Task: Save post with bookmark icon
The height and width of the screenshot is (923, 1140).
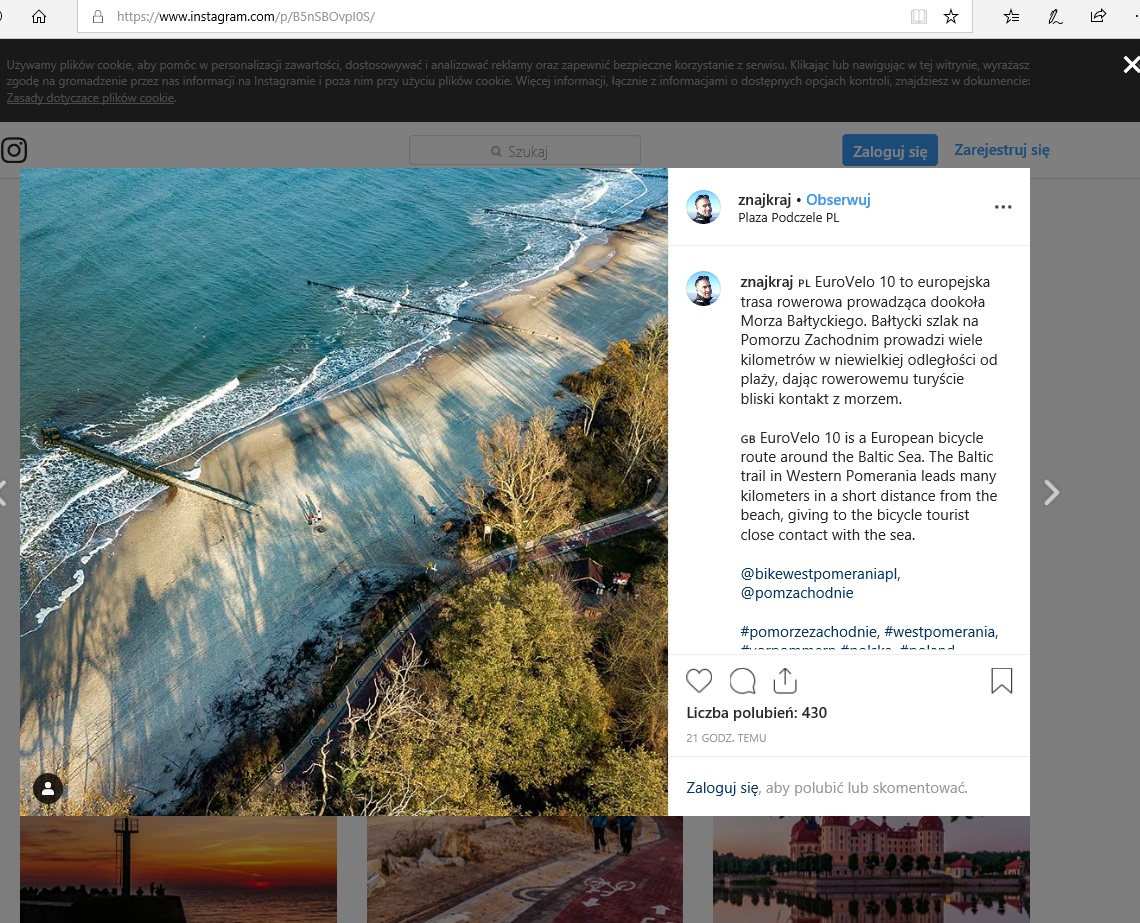Action: pyautogui.click(x=1001, y=681)
